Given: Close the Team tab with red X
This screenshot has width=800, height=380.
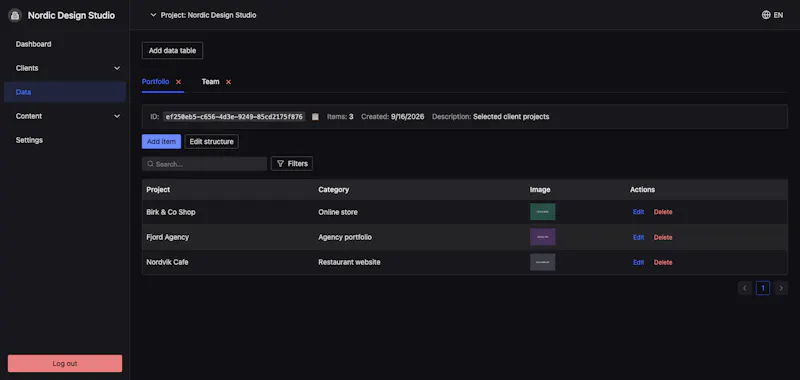Looking at the screenshot, I should pyautogui.click(x=229, y=82).
